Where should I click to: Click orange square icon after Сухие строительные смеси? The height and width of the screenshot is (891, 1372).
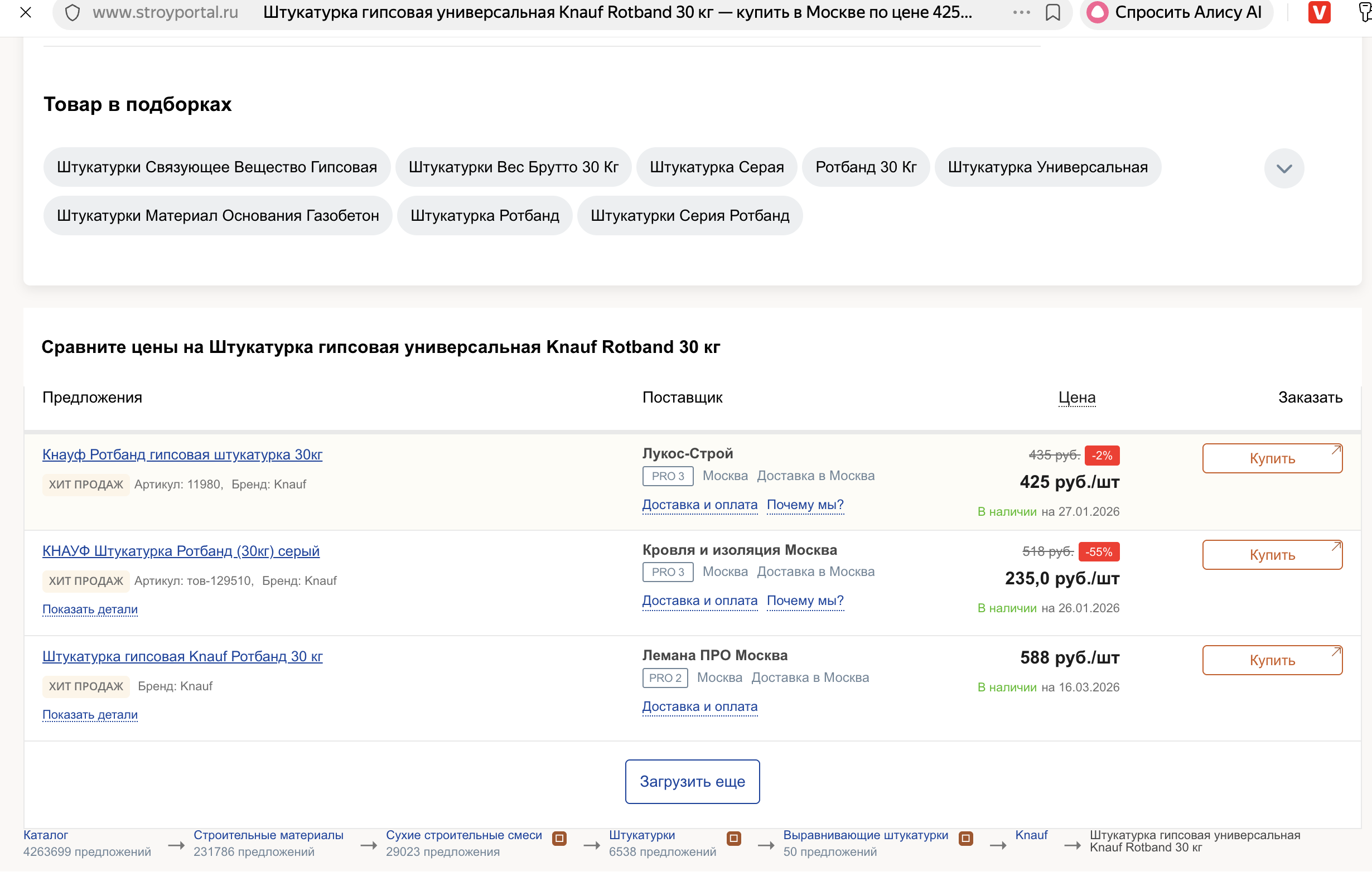pos(559,838)
